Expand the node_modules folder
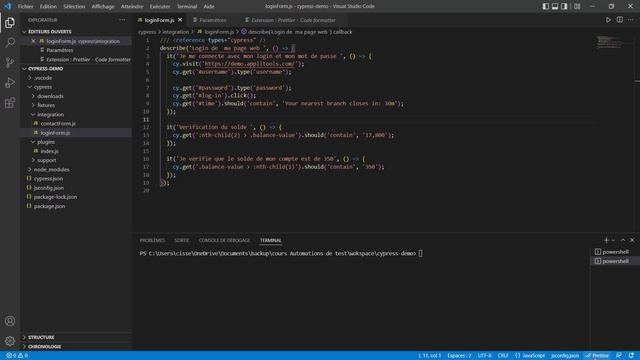The width and height of the screenshot is (640, 360). click(x=76, y=169)
